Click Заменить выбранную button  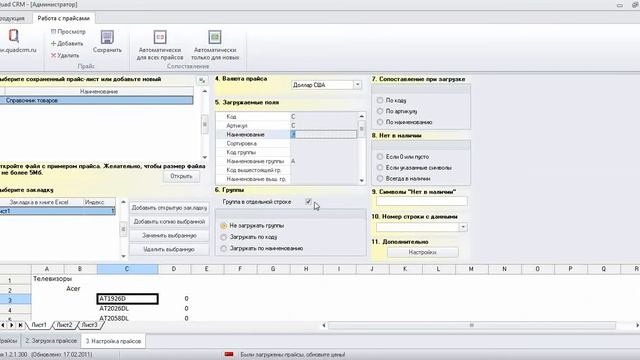(169, 236)
